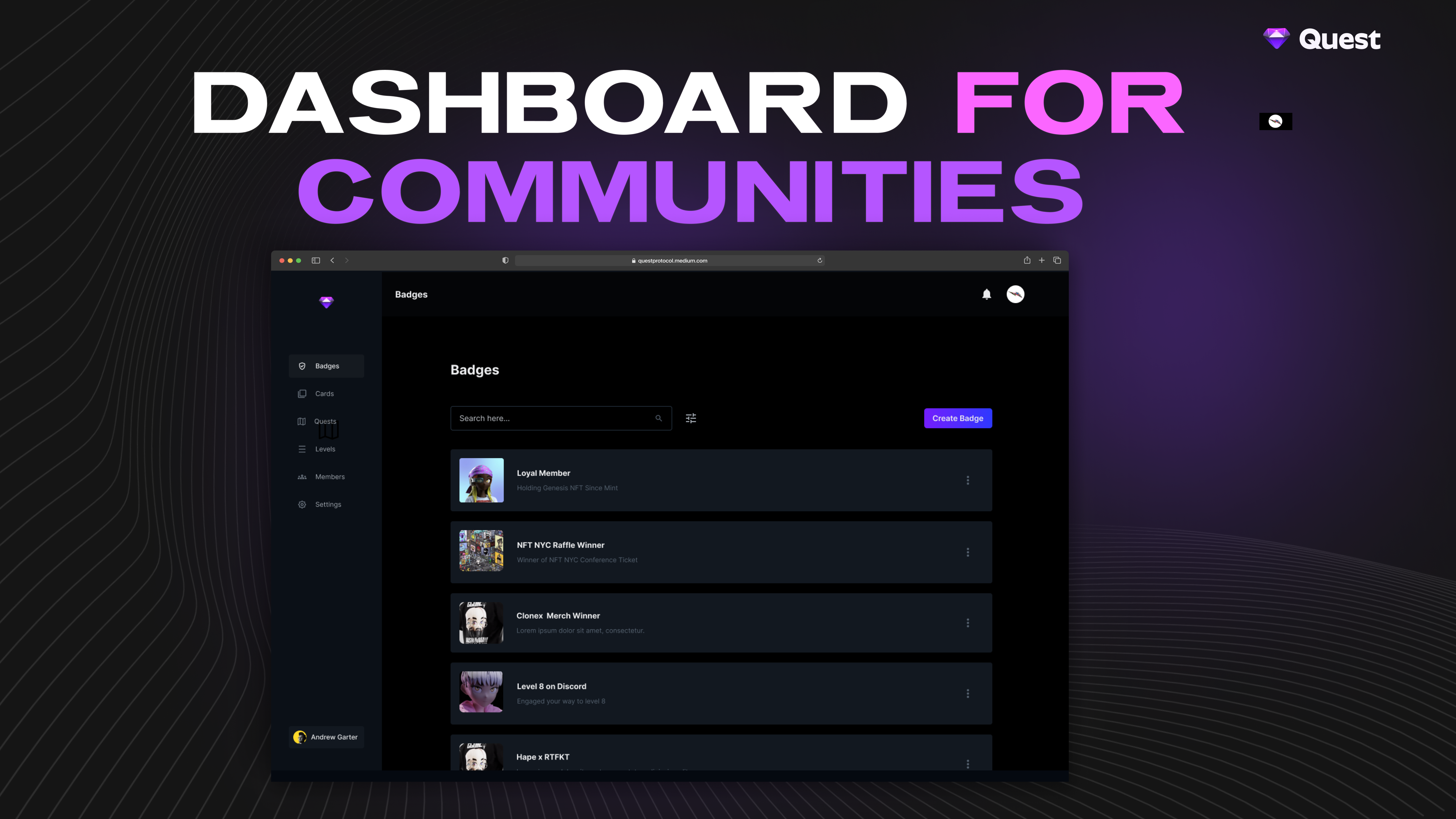The image size is (1456, 819).
Task: Select the Clonex Merch Winner badge thumbnail
Action: [481, 622]
